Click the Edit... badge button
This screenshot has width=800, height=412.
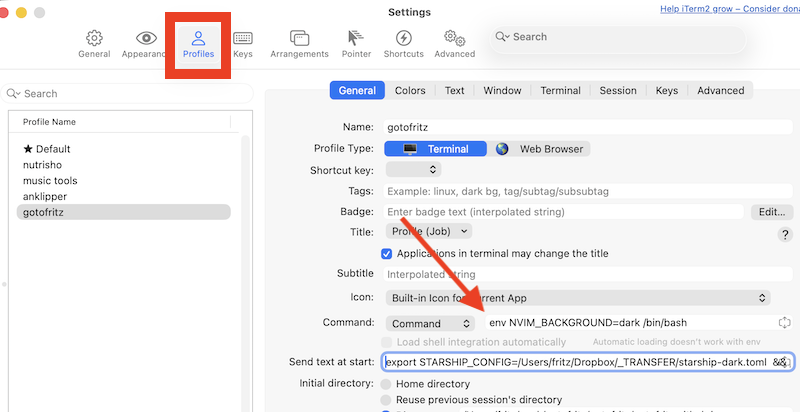(x=771, y=212)
